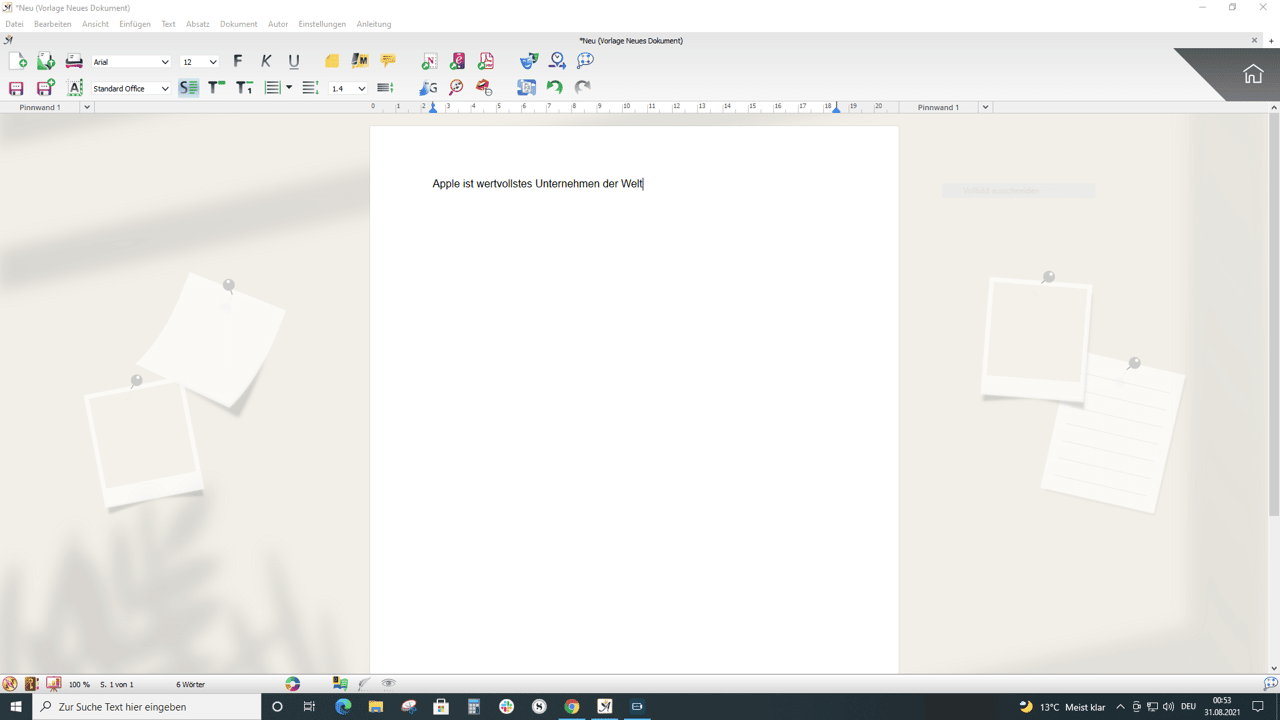Click the subscript T icon

(x=244, y=88)
